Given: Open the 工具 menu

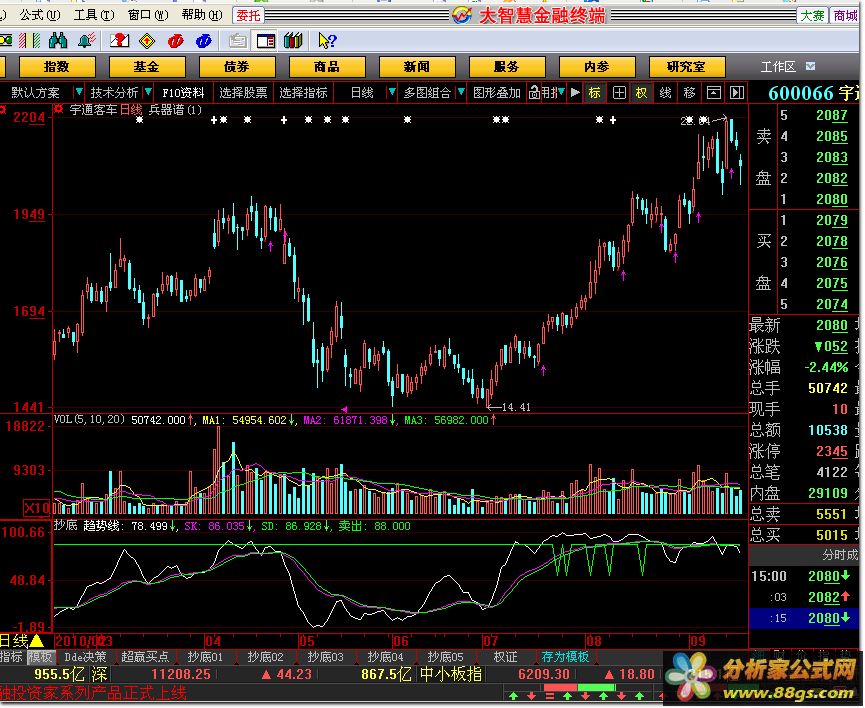Looking at the screenshot, I should (x=94, y=15).
